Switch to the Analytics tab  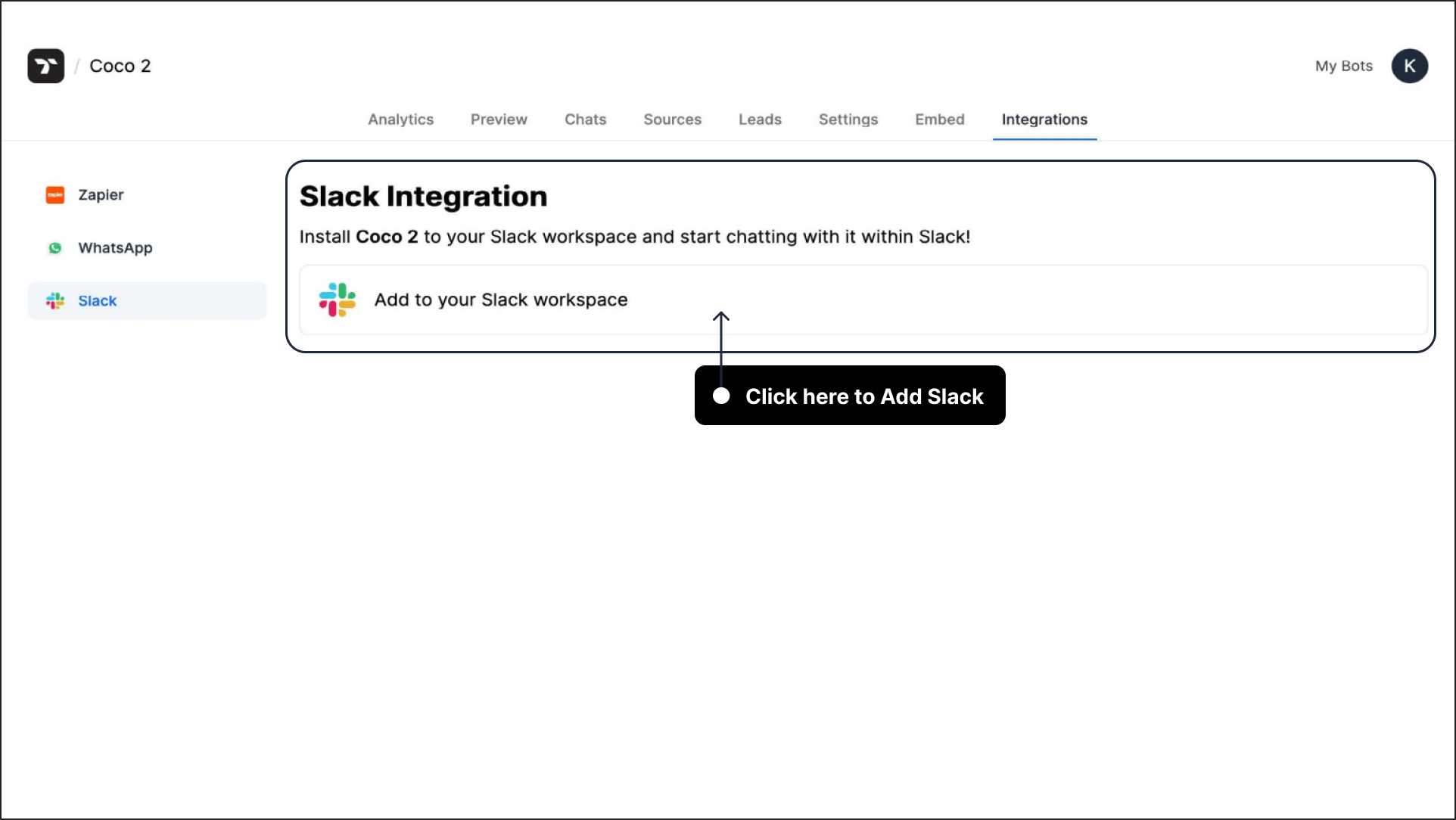(x=400, y=120)
